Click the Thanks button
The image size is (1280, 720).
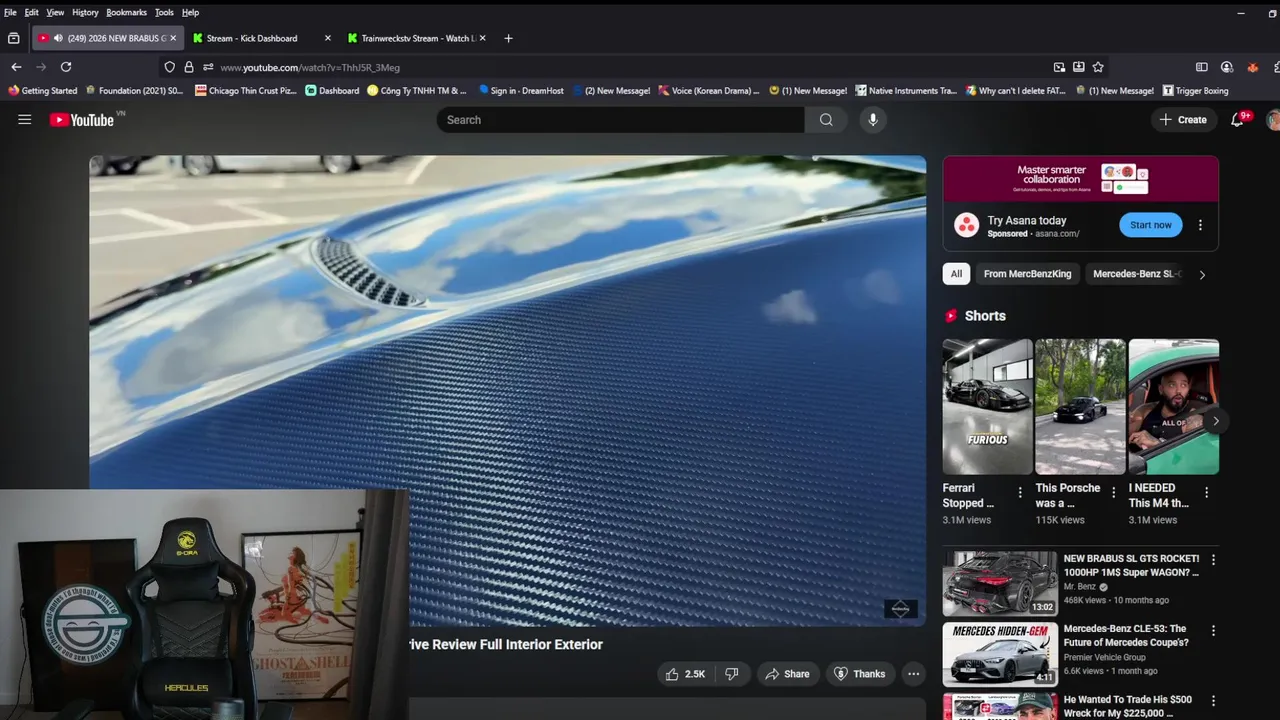coord(860,674)
